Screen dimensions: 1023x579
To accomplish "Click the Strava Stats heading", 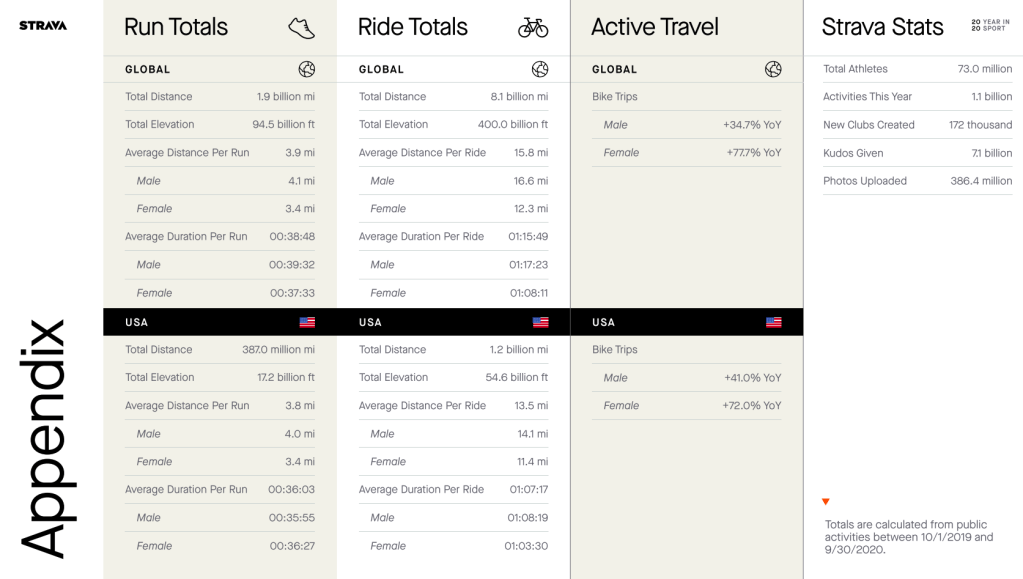I will [882, 27].
